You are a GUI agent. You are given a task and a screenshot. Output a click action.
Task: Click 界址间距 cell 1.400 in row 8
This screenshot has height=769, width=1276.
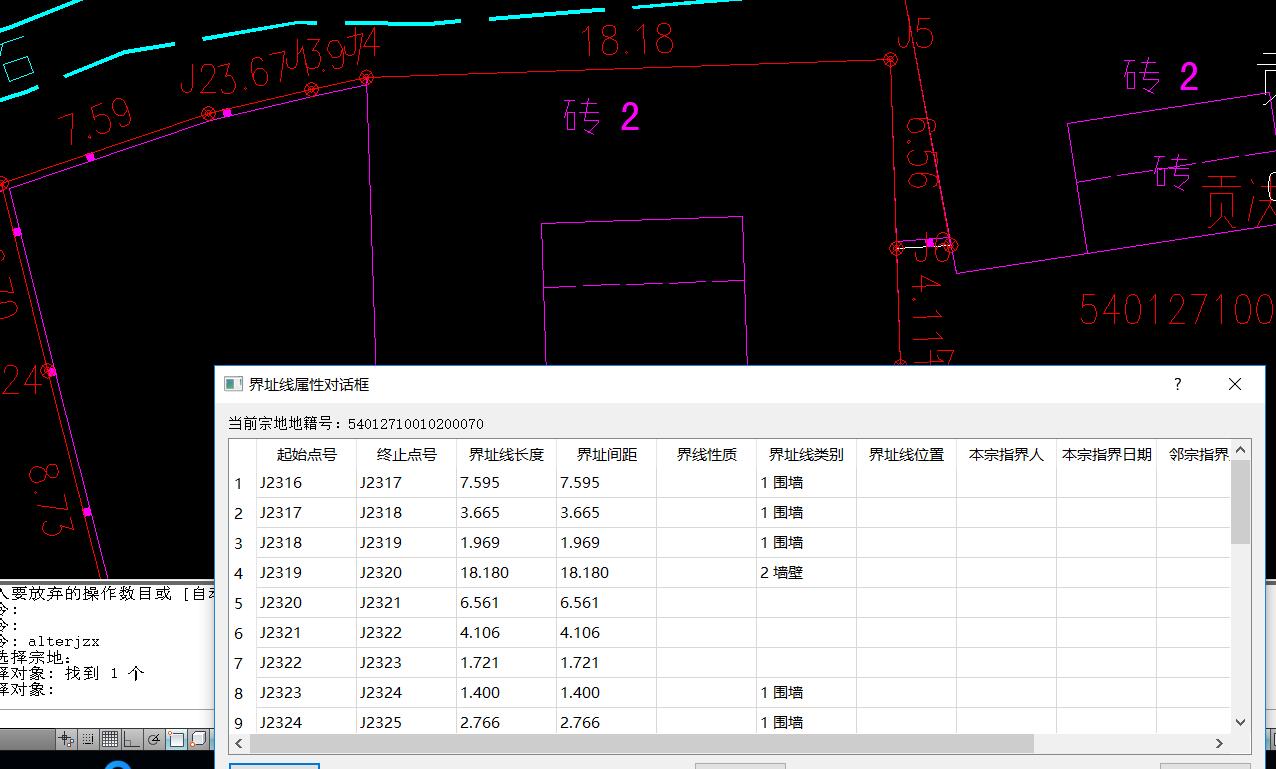pos(607,693)
